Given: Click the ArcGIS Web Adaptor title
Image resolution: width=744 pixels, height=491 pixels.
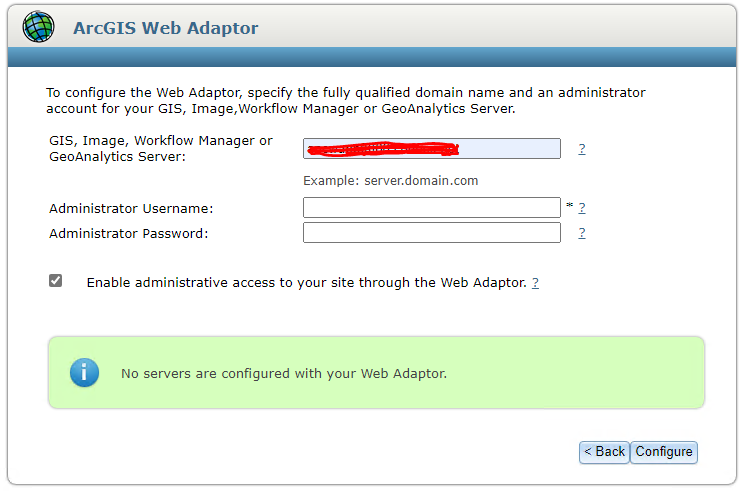Looking at the screenshot, I should coord(165,28).
